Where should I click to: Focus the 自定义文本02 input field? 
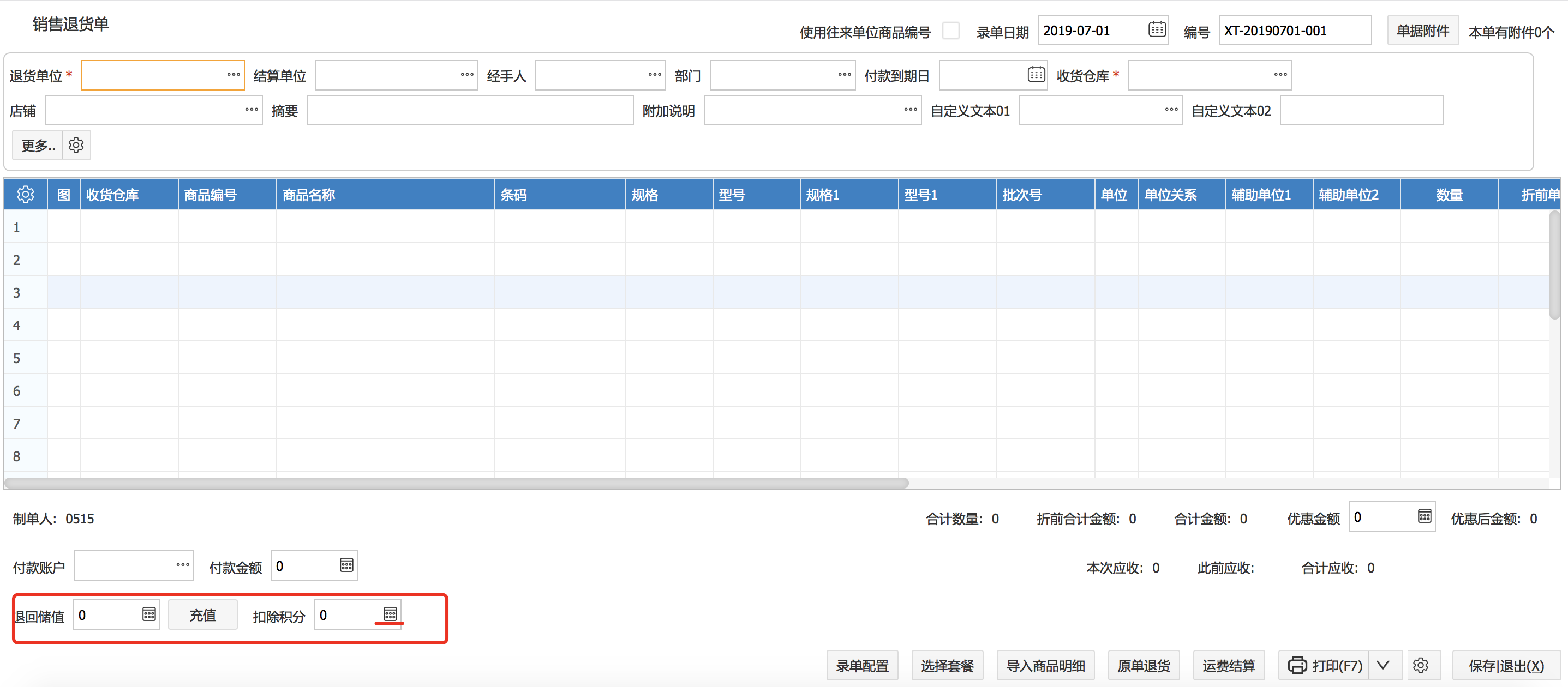1361,110
